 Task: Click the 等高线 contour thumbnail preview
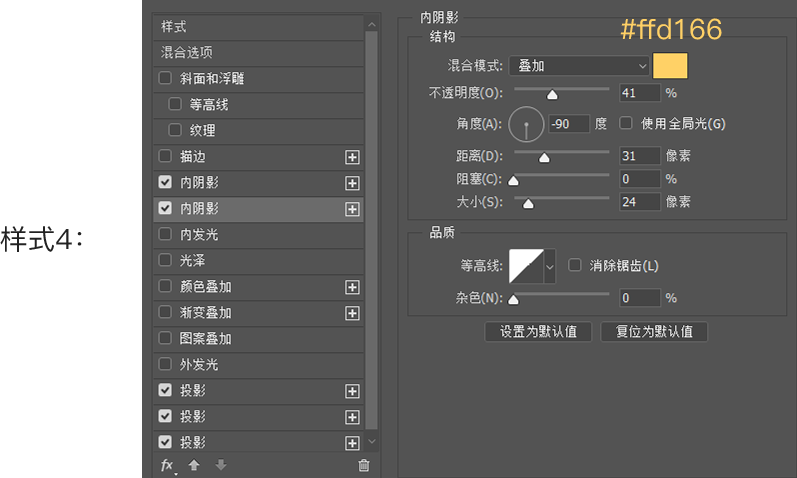pos(527,266)
